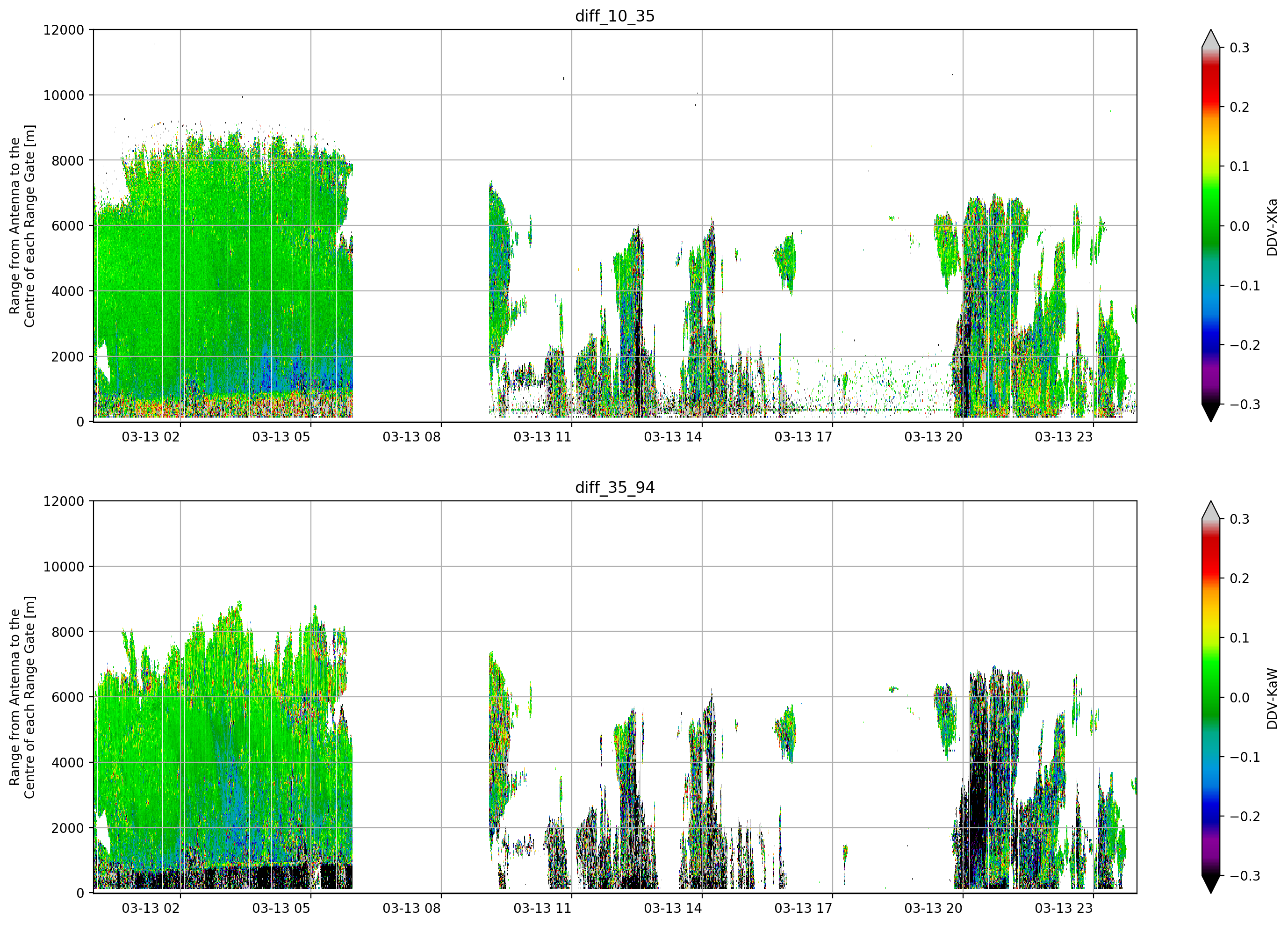This screenshot has width=1288, height=925.
Task: Click '03-13 02' x-tick under diff_10_35 plot
Action: click(151, 437)
